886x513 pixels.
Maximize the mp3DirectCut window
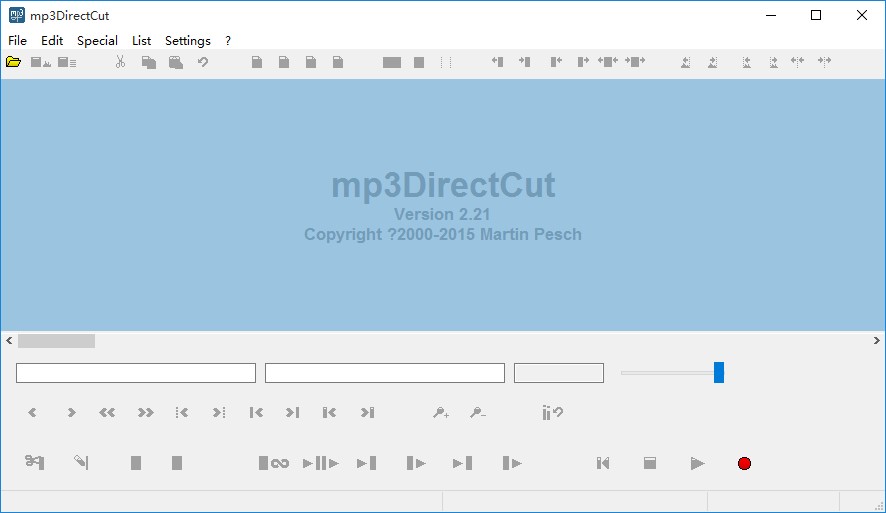tap(816, 15)
